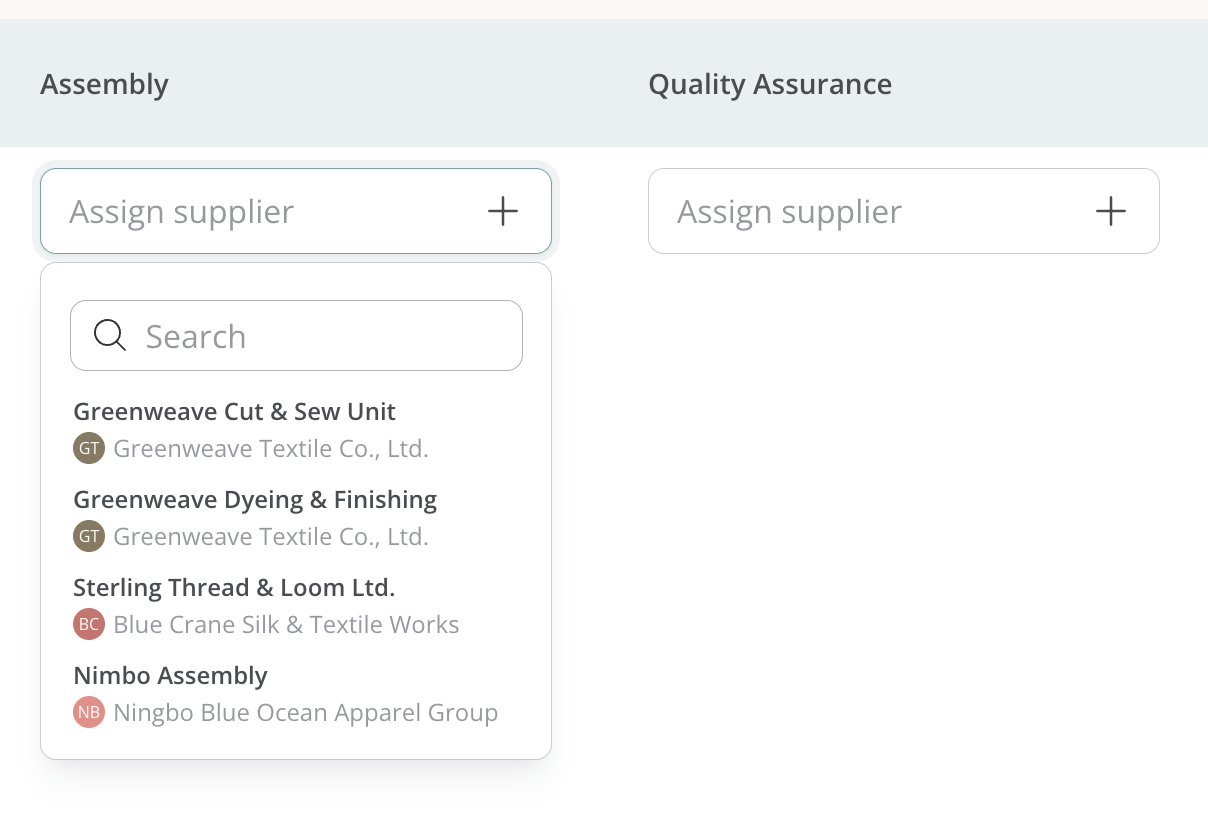This screenshot has width=1208, height=832.
Task: Focus the Search field in supplier list
Action: tap(296, 336)
